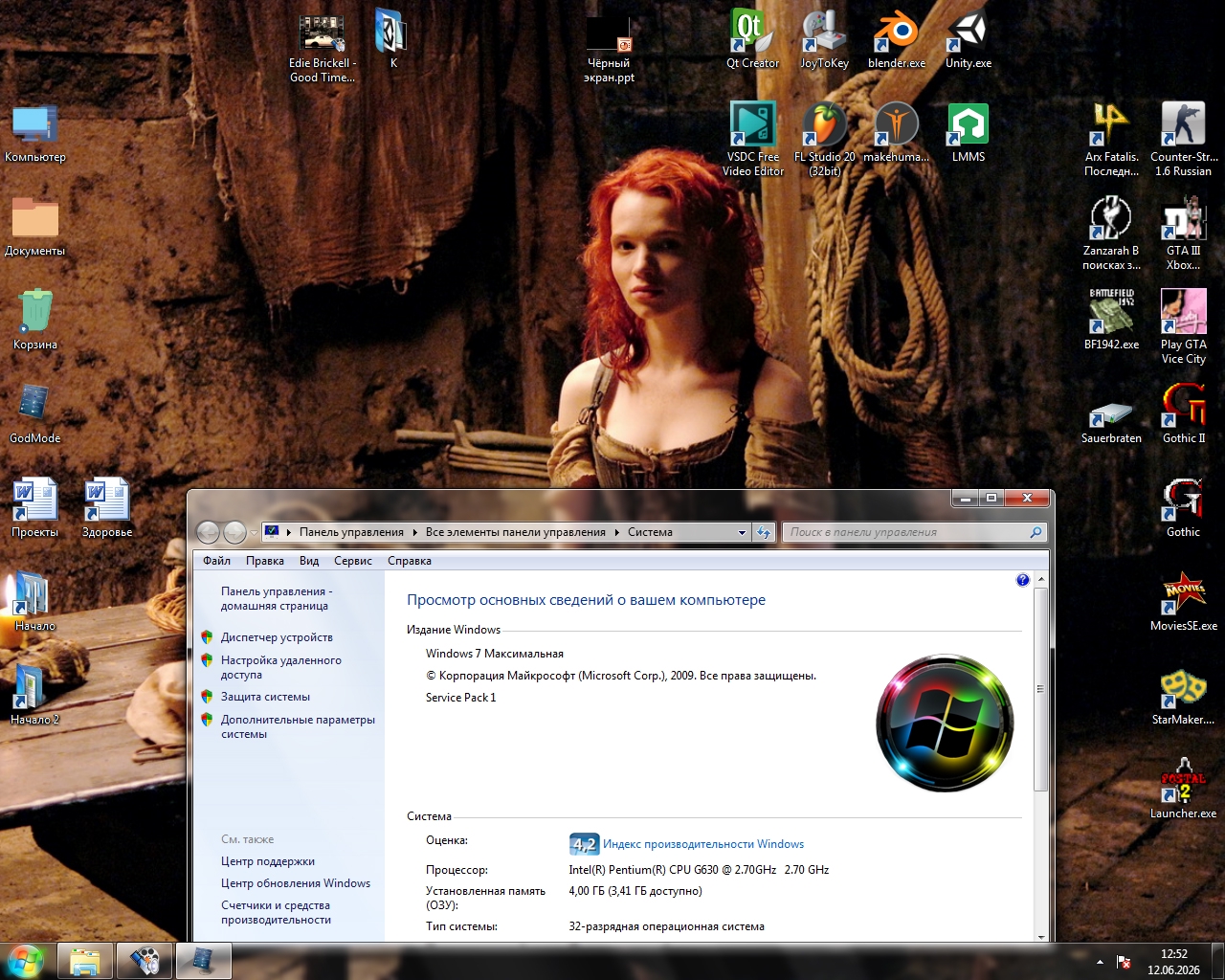Select the Play GTA Vice City icon

pyautogui.click(x=1184, y=326)
